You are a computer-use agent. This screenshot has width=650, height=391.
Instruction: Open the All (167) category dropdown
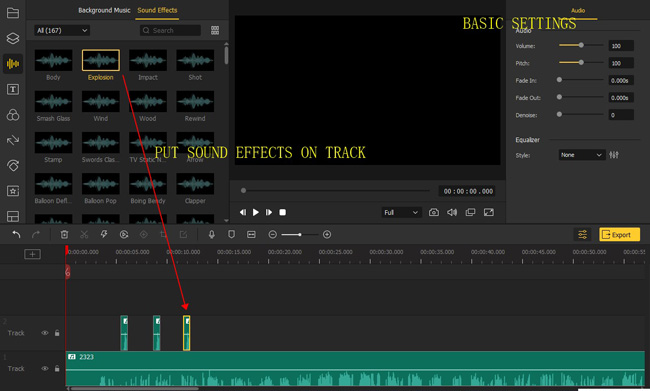62,30
